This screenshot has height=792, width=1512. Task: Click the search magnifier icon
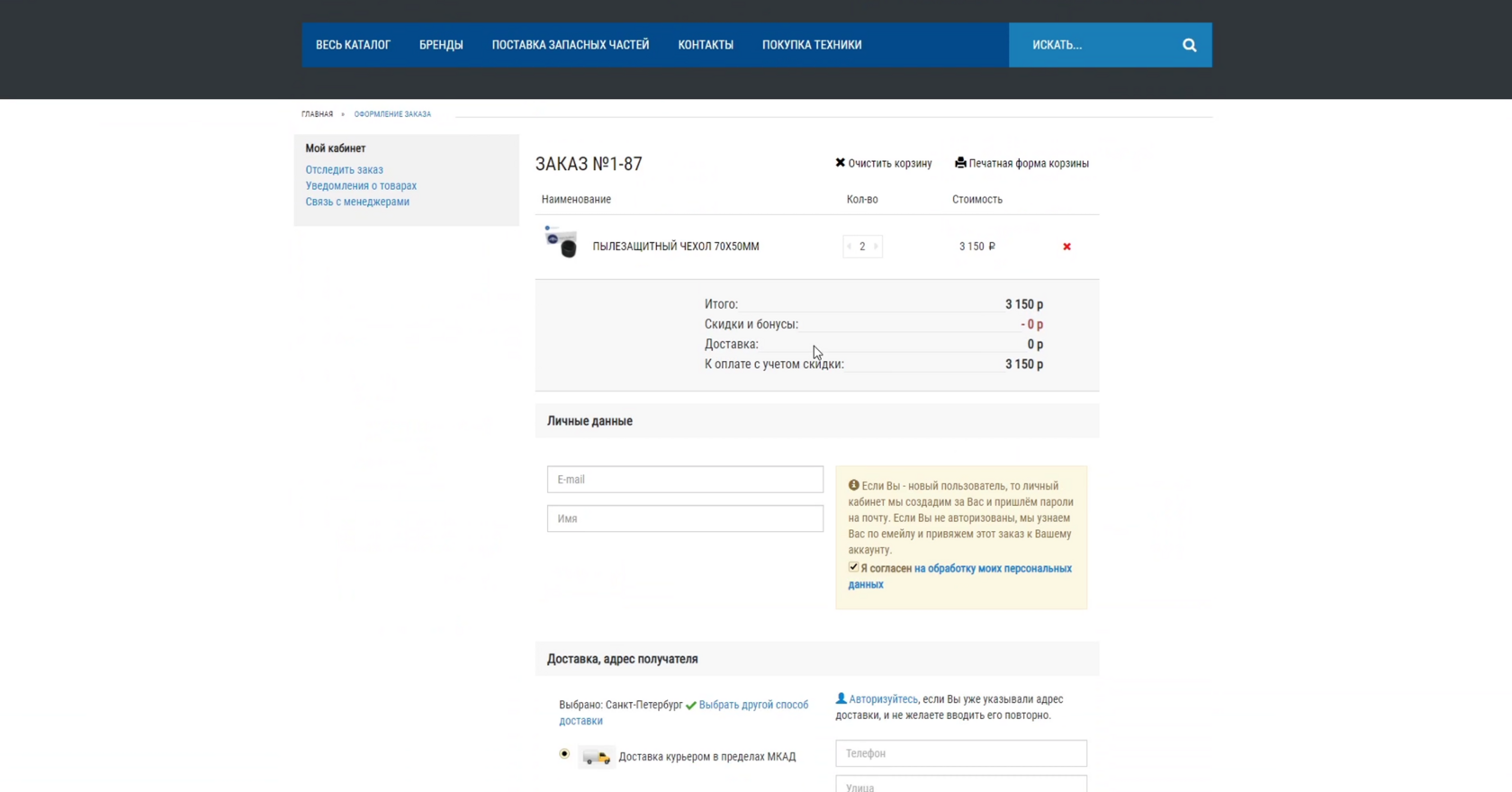click(1189, 45)
